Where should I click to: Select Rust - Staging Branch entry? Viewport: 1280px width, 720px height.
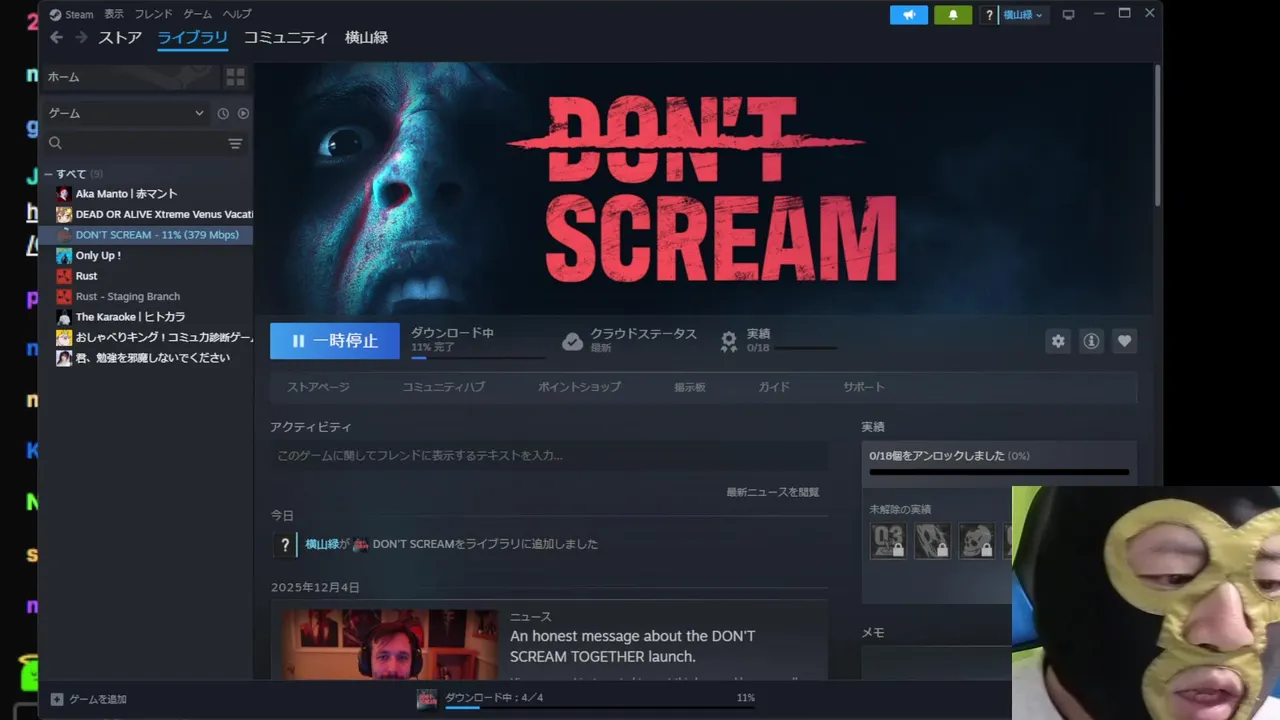point(146,296)
